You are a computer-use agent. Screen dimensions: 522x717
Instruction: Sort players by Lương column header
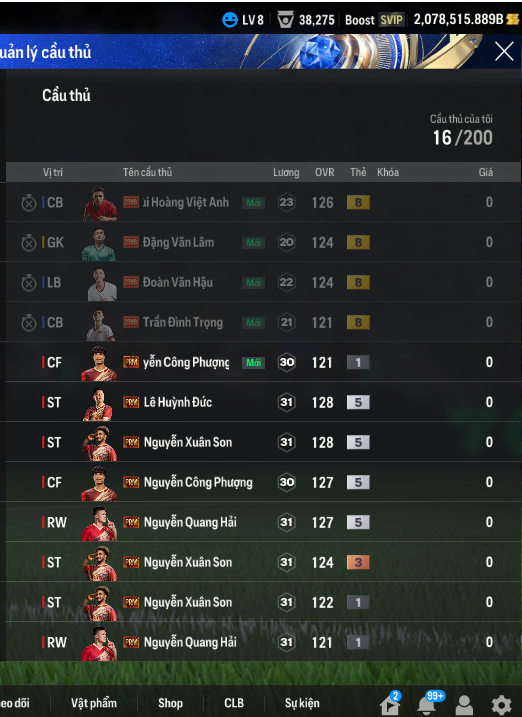[286, 172]
